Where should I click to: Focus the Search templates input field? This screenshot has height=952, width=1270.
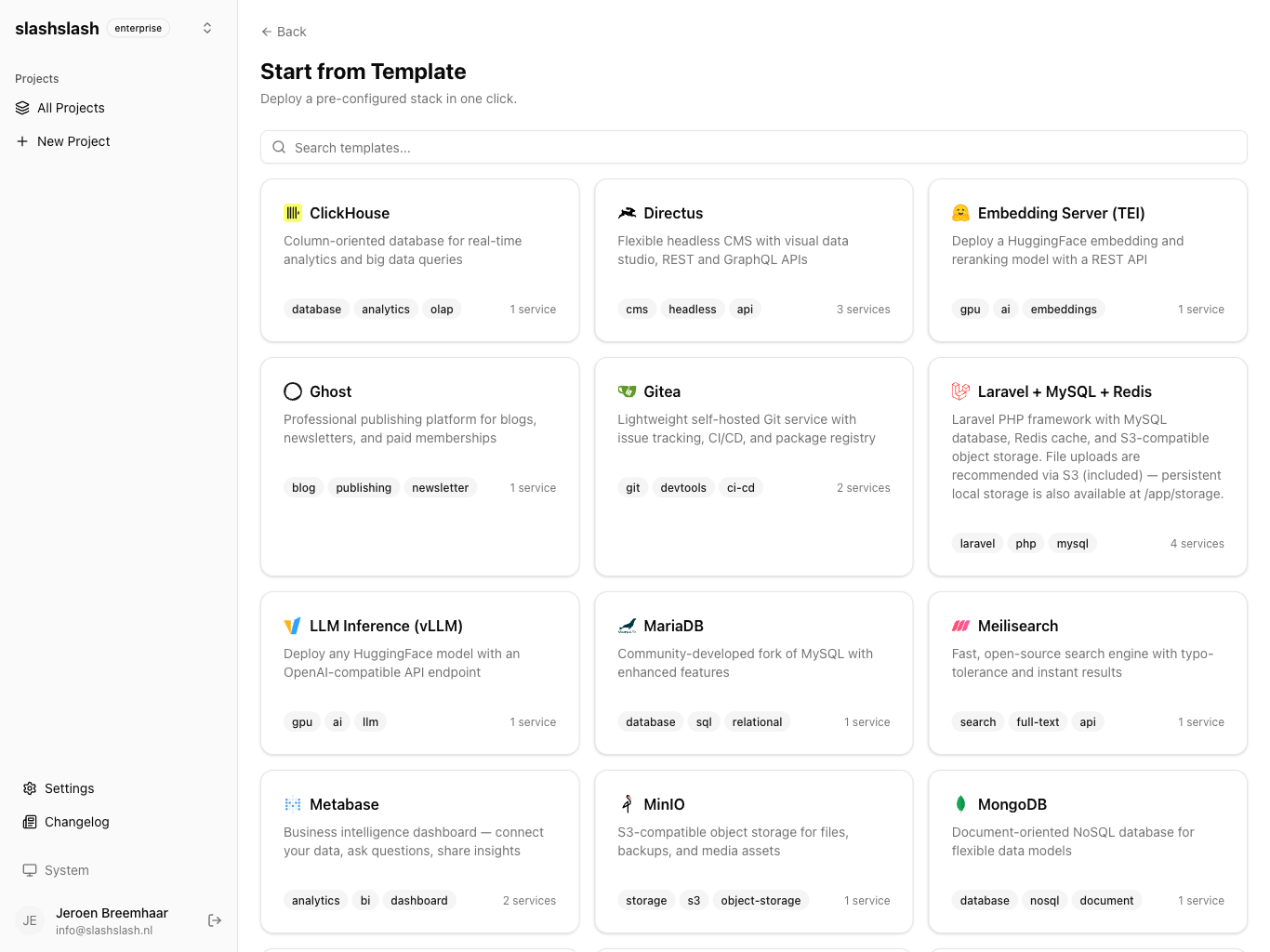[x=753, y=147]
